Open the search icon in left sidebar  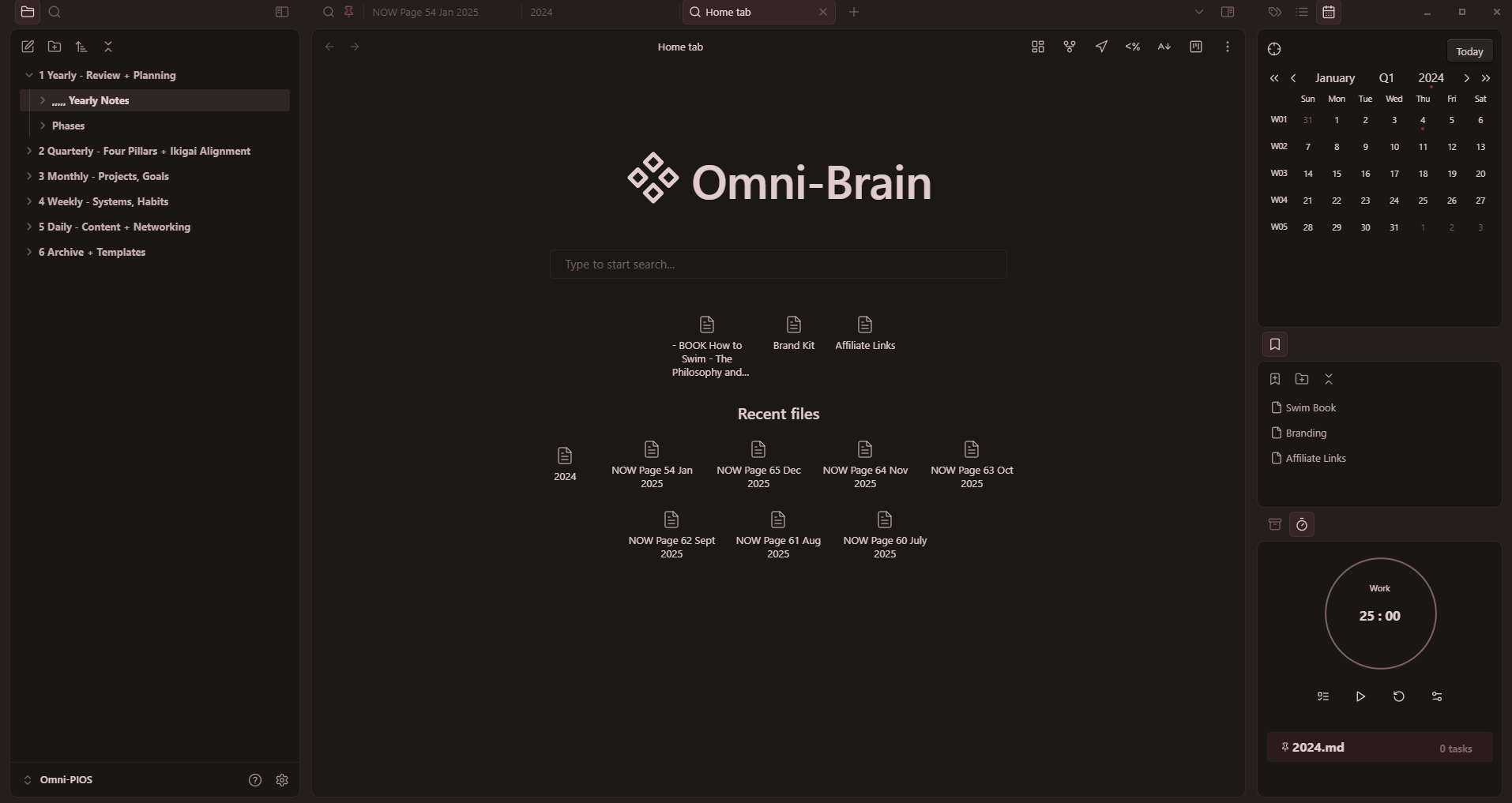55,13
